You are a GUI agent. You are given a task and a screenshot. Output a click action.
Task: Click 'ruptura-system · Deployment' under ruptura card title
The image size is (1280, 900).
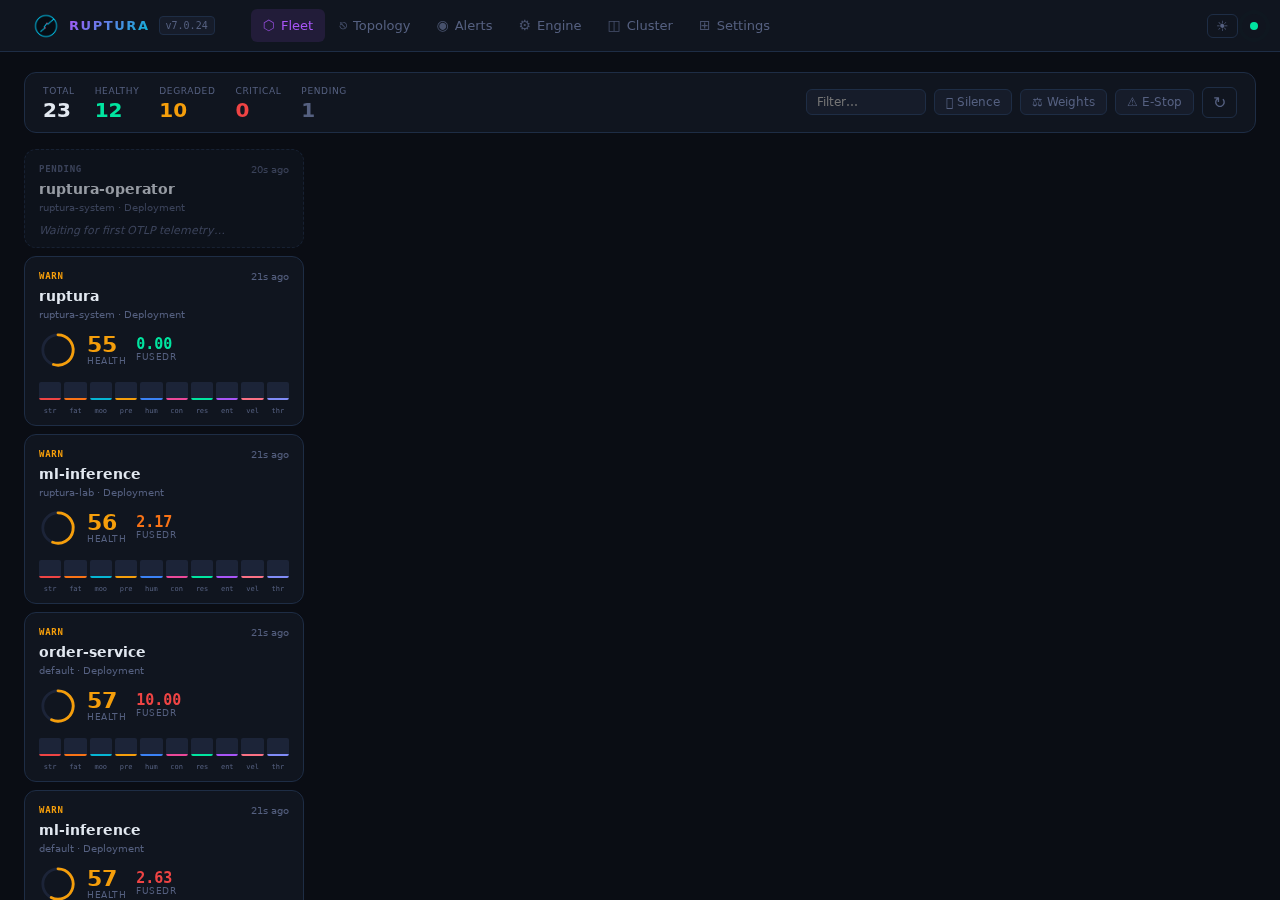pyautogui.click(x=112, y=315)
